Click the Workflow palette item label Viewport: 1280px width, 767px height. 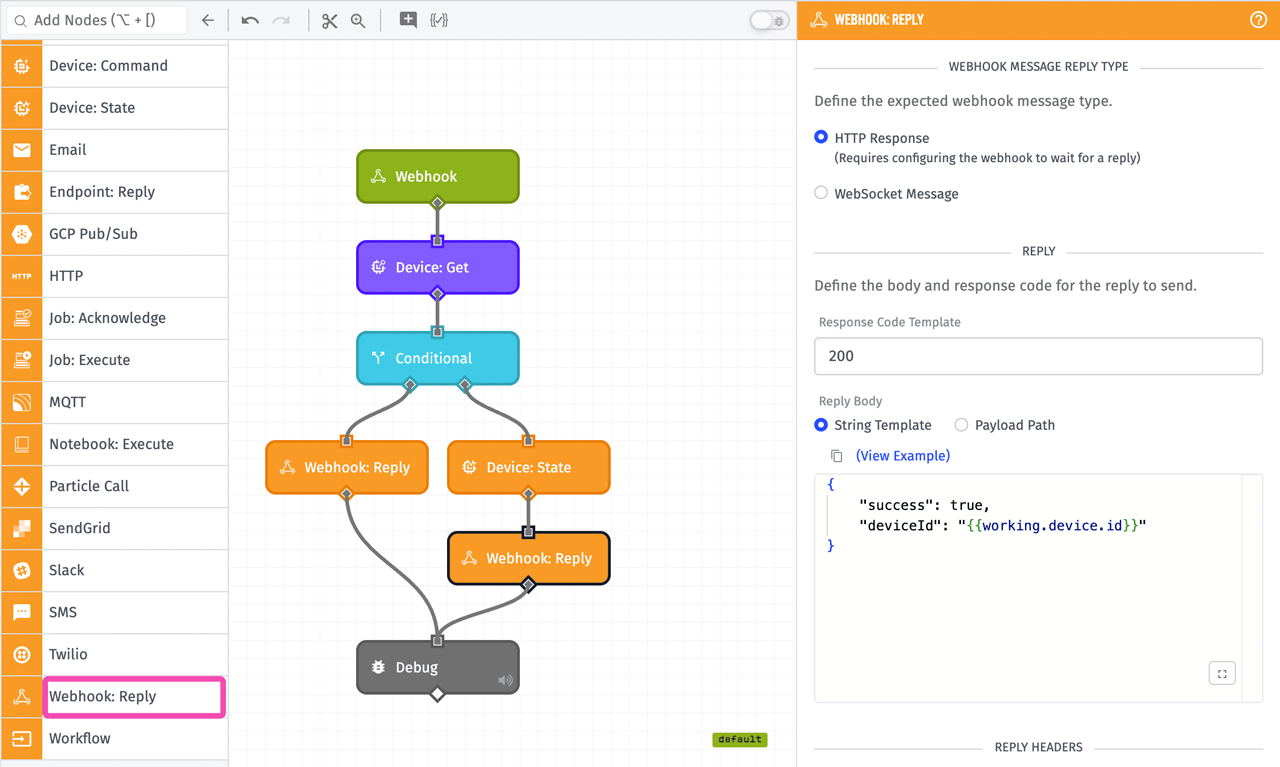pyautogui.click(x=80, y=738)
